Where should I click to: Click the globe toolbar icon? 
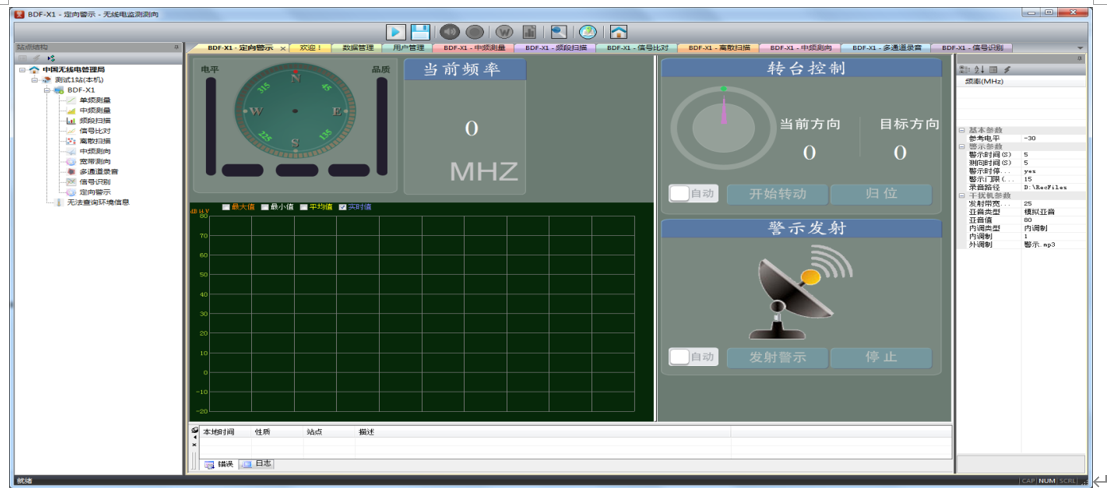588,32
